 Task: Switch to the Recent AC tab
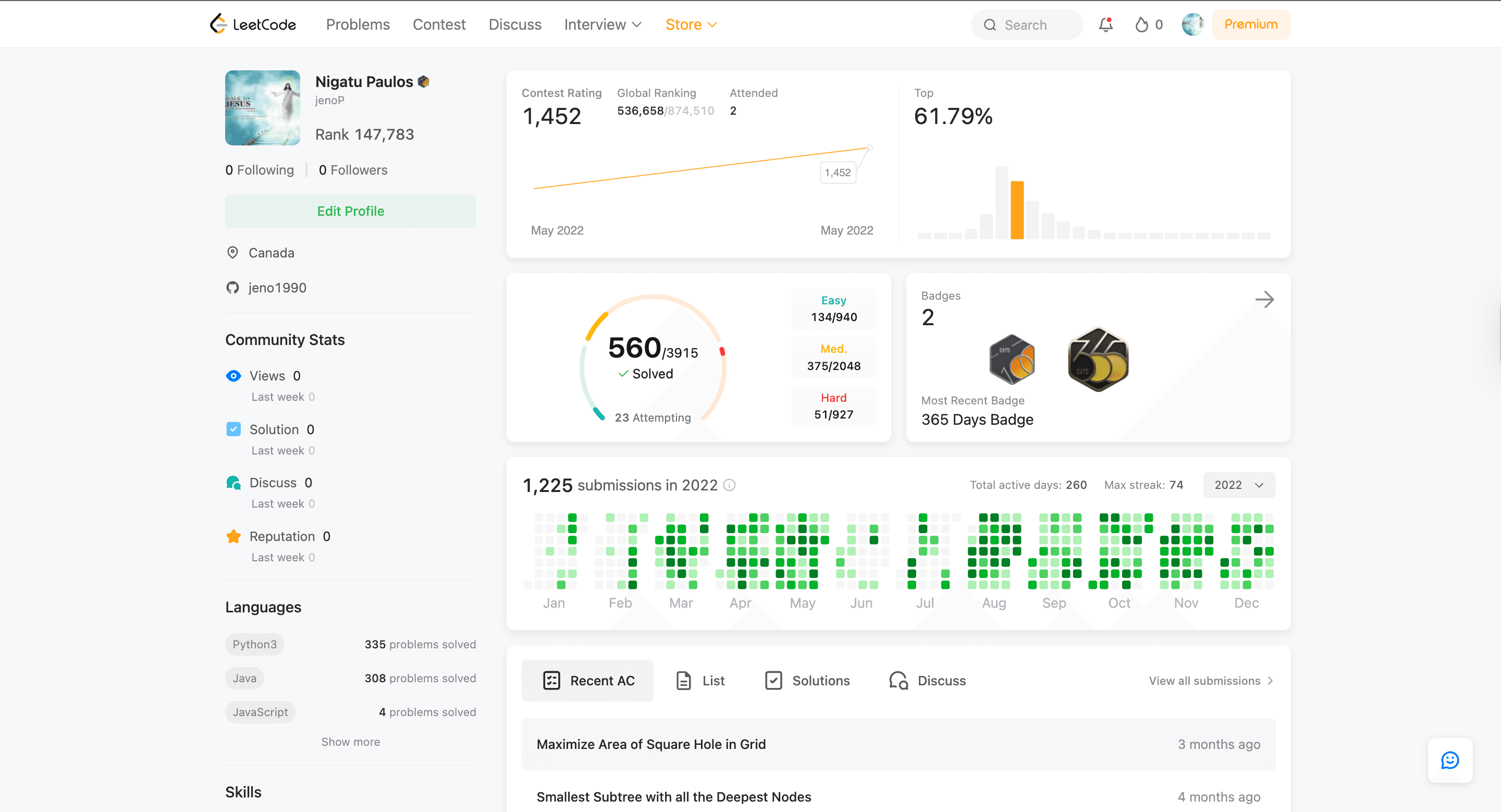click(x=587, y=680)
